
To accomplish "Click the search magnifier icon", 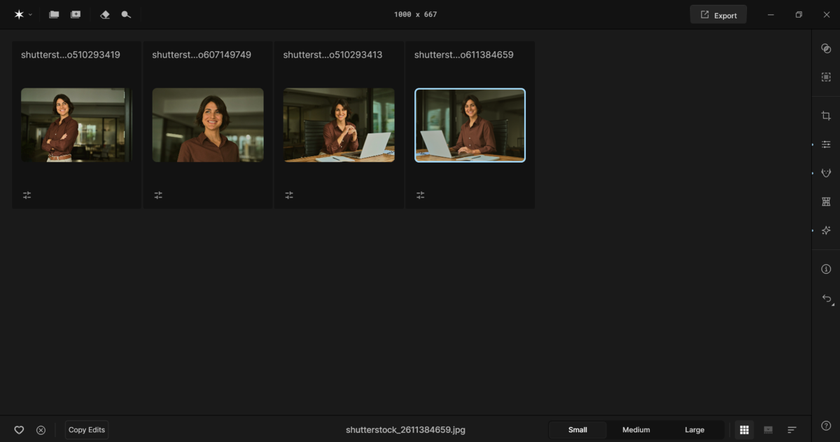I will pyautogui.click(x=126, y=15).
